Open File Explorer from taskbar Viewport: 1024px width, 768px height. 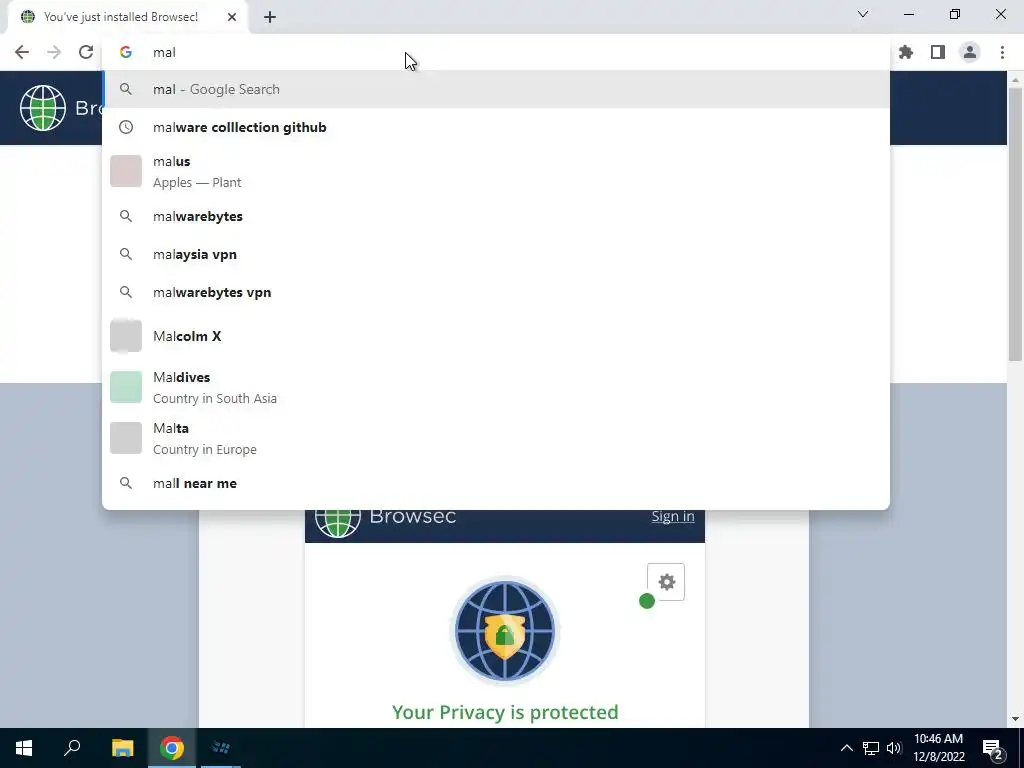tap(122, 748)
